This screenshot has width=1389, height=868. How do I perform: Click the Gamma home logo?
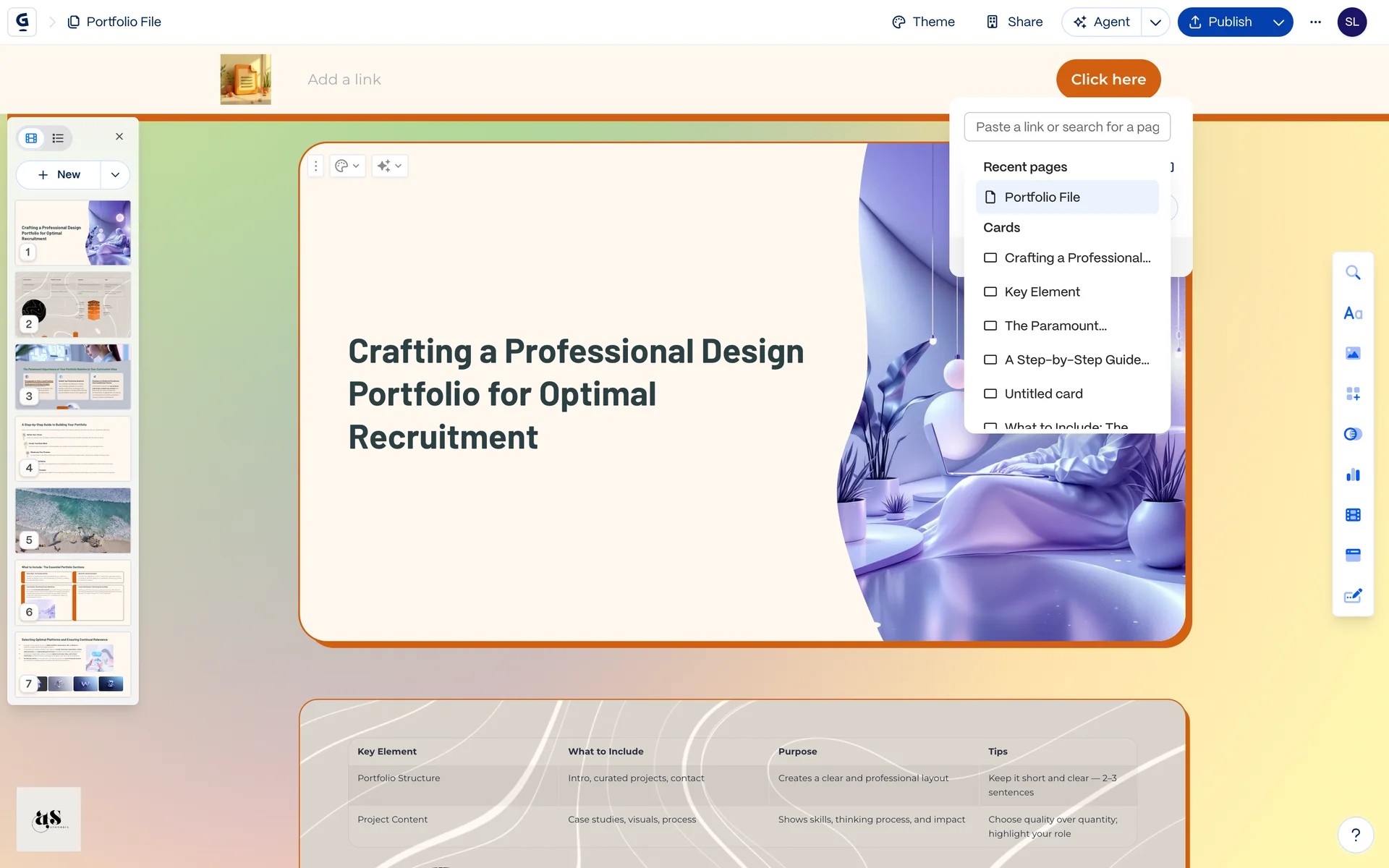tap(22, 22)
